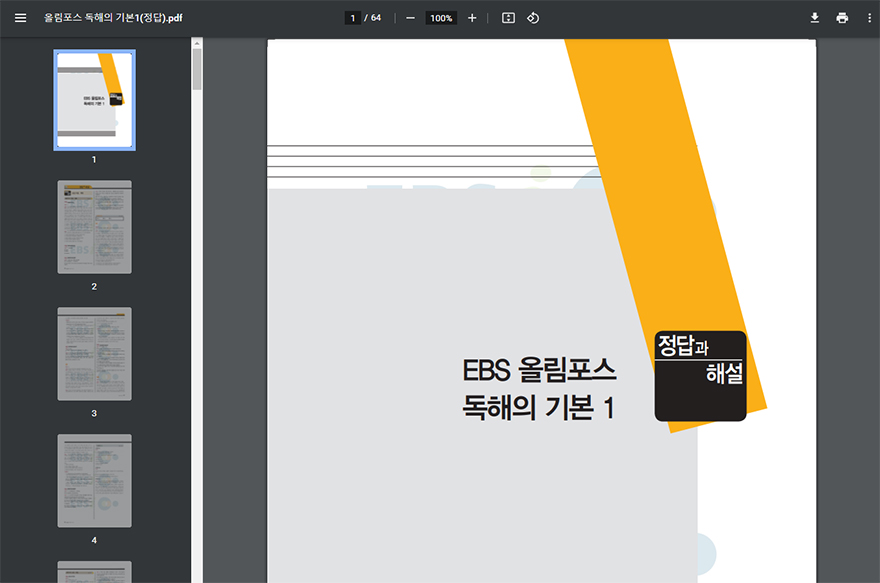Print the document
This screenshot has height=583, width=880.
pyautogui.click(x=842, y=18)
